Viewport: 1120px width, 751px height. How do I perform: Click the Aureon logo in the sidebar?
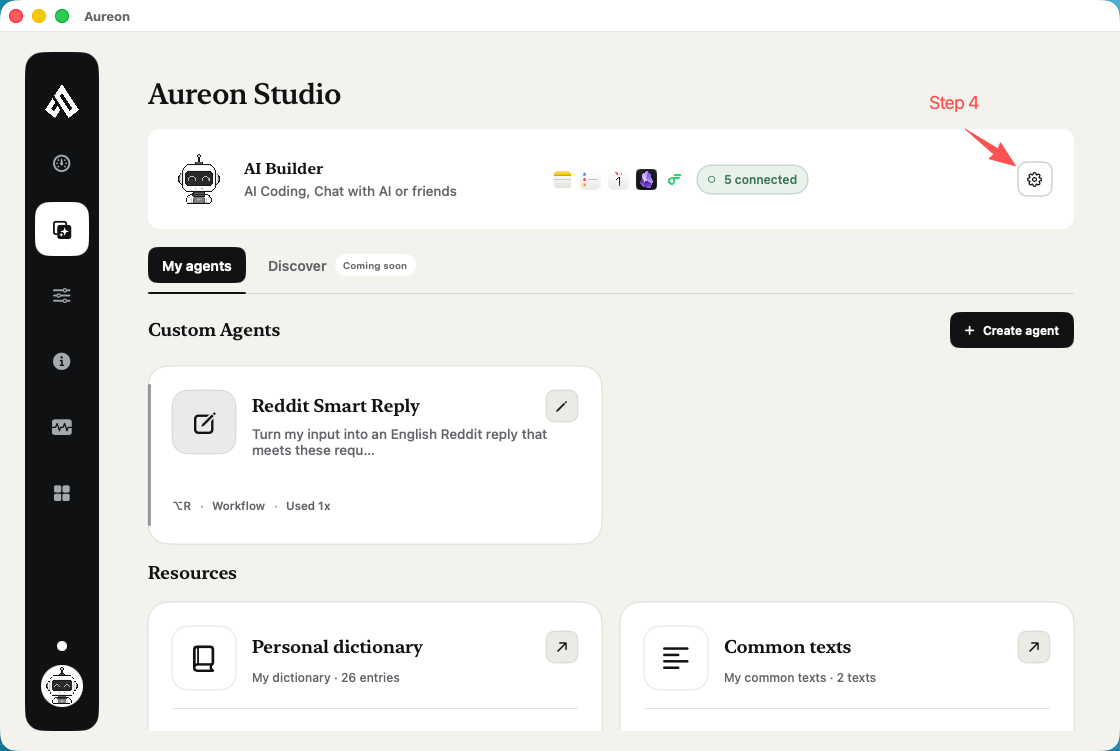(62, 101)
